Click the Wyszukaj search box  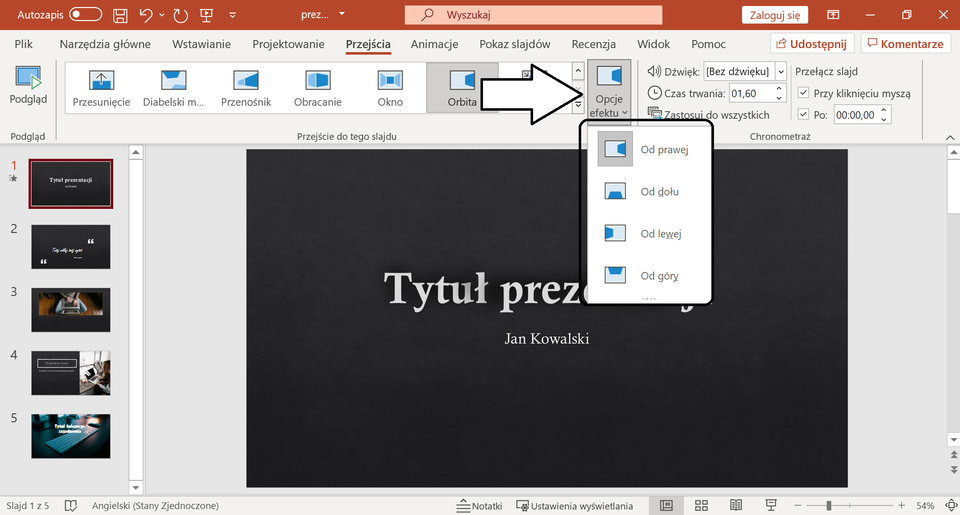533,15
